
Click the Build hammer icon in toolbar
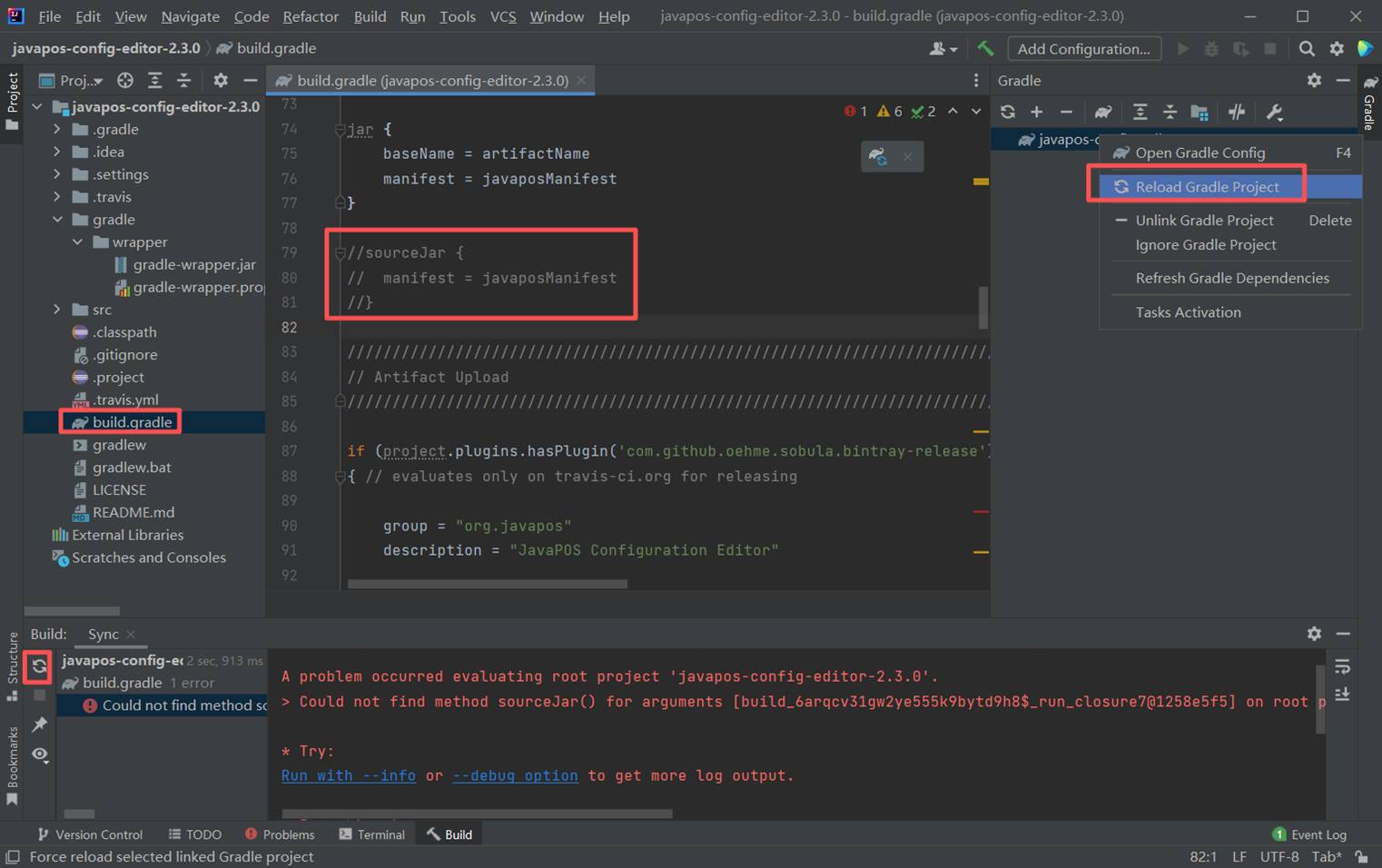pyautogui.click(x=985, y=48)
